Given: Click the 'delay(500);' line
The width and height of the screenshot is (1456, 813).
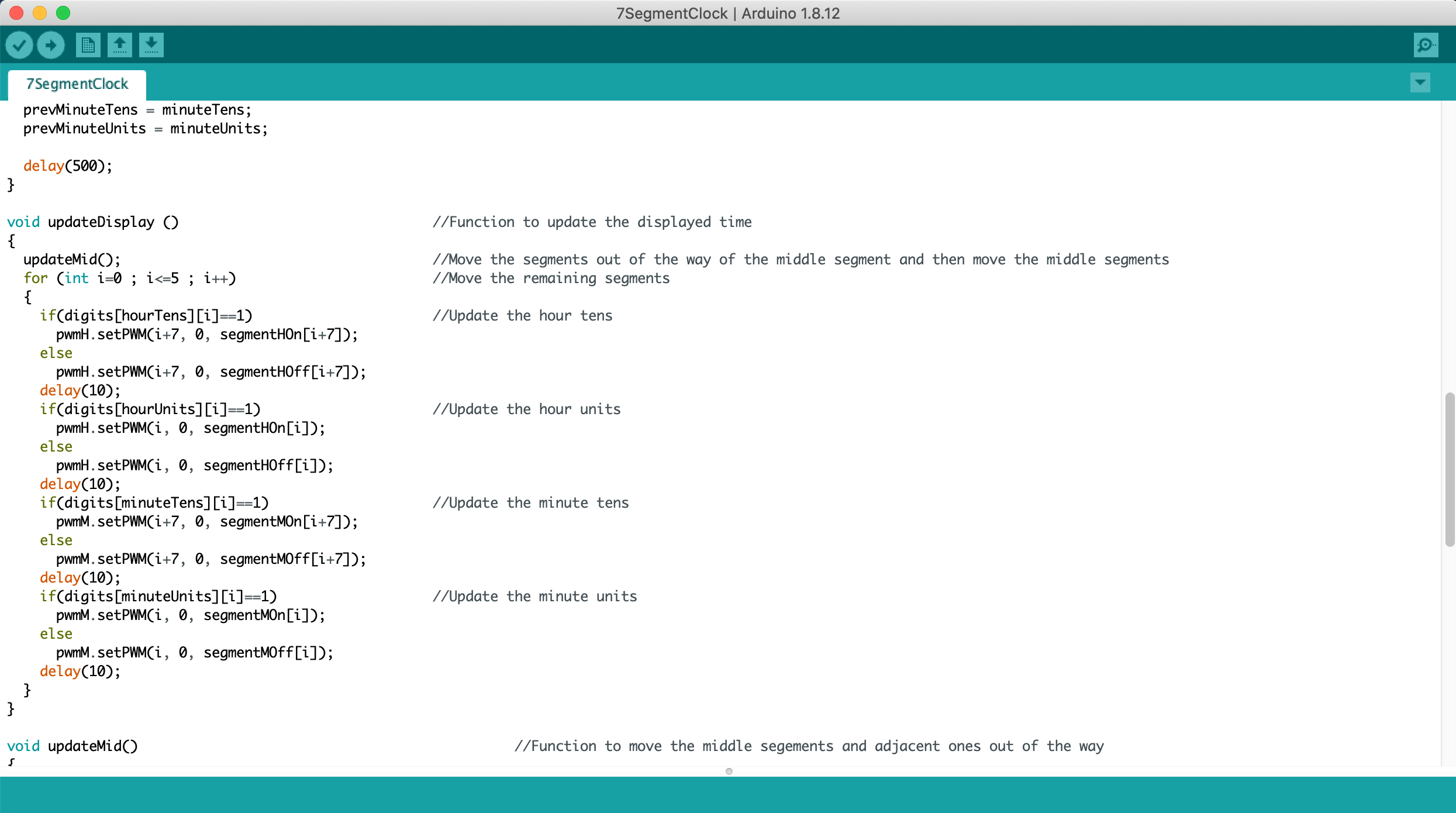Looking at the screenshot, I should coord(68,166).
